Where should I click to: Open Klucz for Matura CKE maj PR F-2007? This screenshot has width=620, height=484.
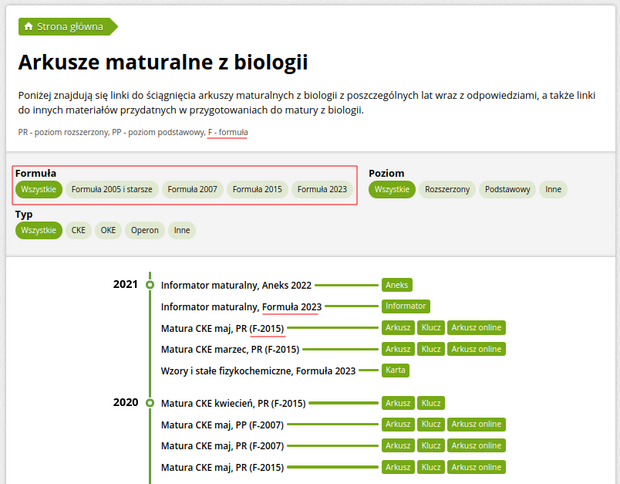[431, 446]
